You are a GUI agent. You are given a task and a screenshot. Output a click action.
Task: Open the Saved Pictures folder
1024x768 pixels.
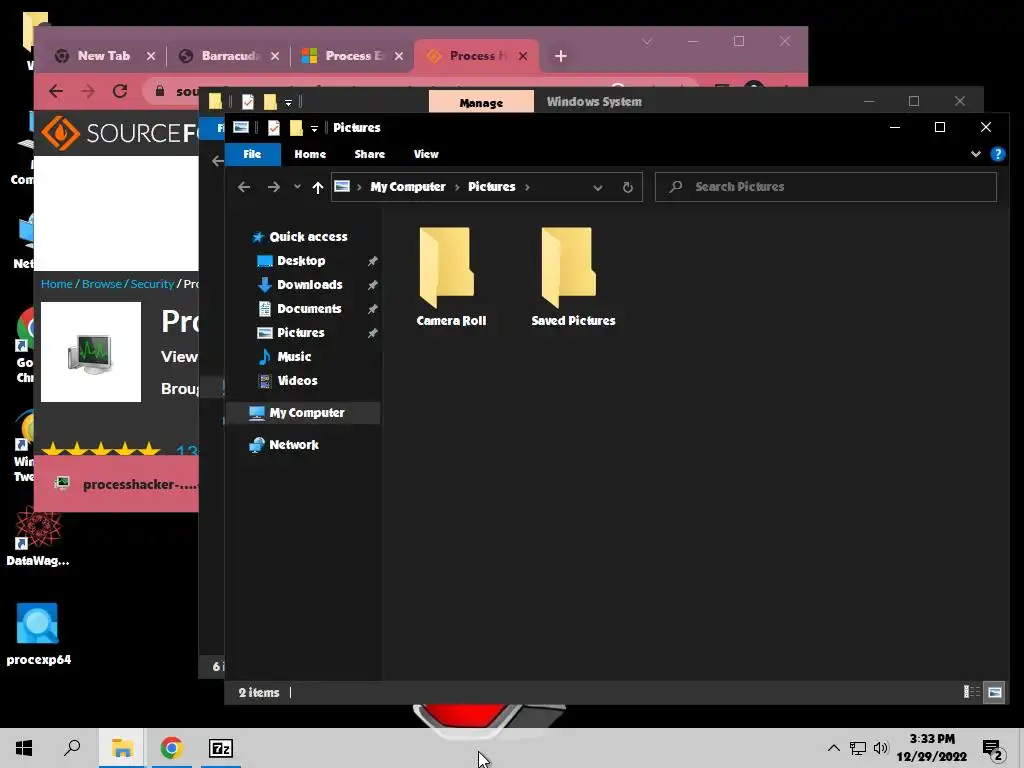click(x=573, y=277)
